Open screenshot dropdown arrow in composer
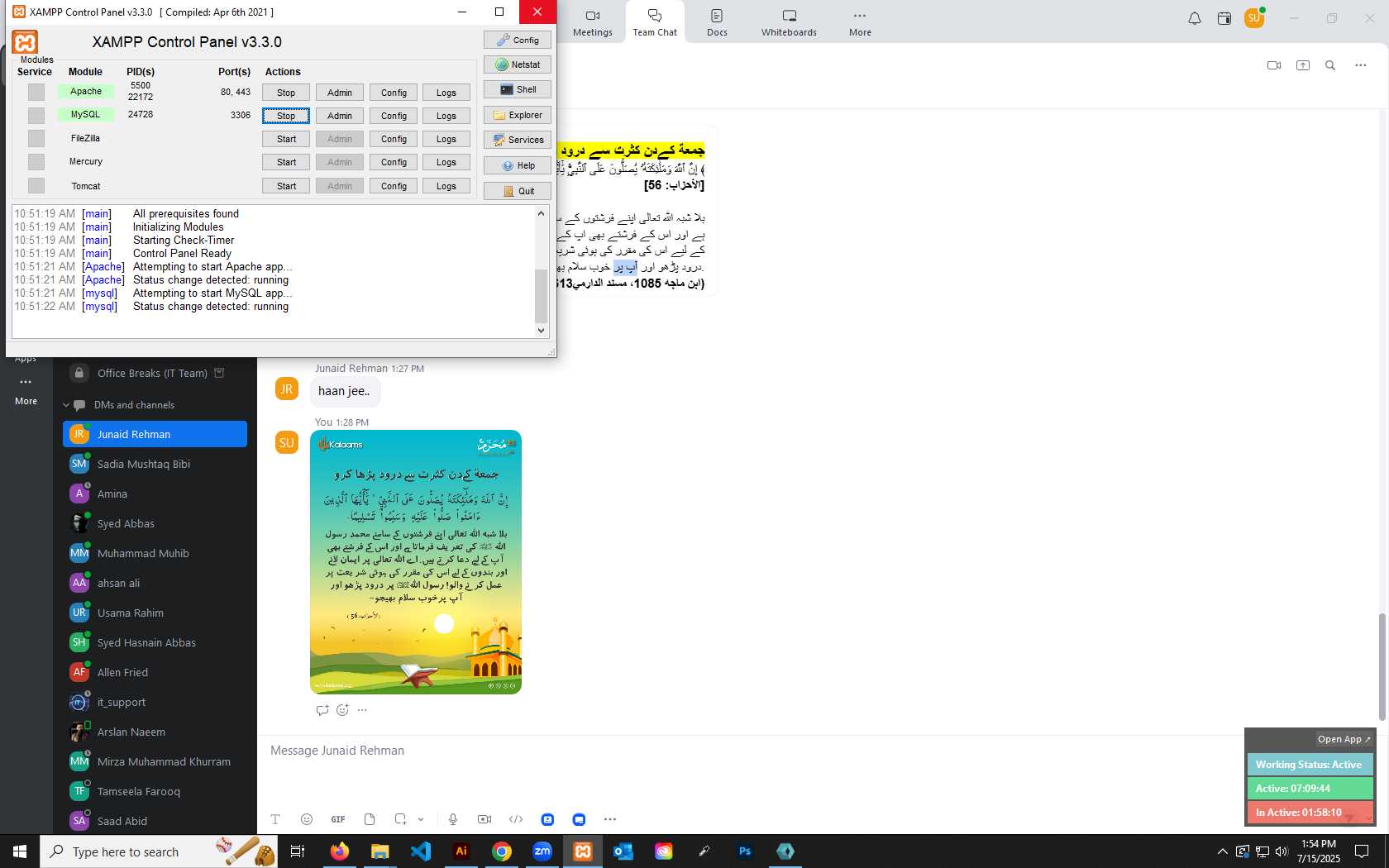 (421, 819)
